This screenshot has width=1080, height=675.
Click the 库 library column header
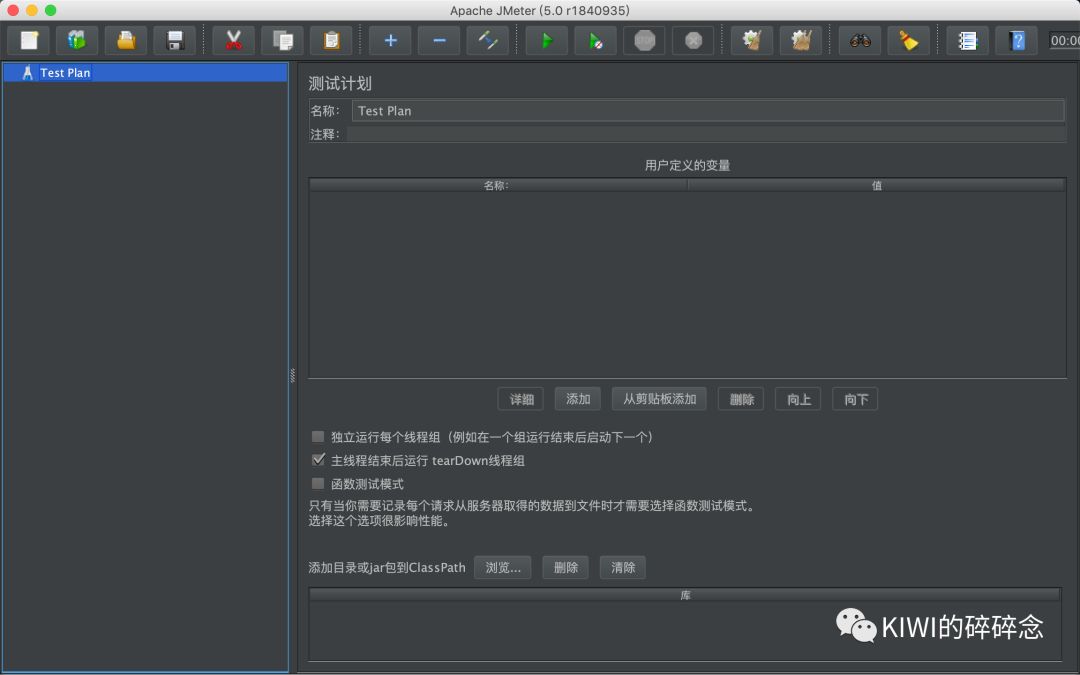point(685,595)
